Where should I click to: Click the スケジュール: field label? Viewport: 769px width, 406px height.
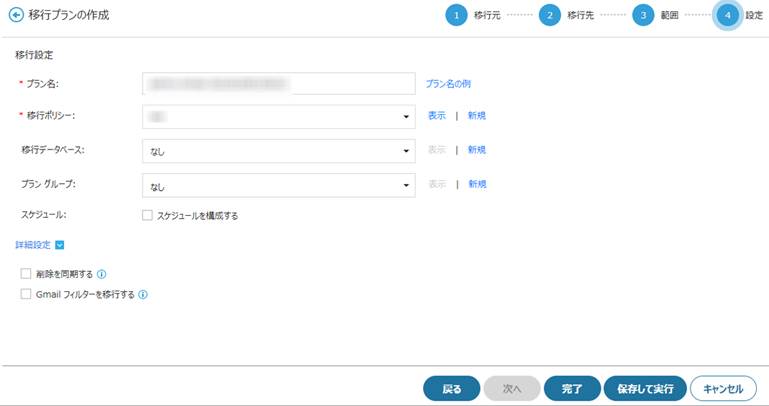(44, 215)
